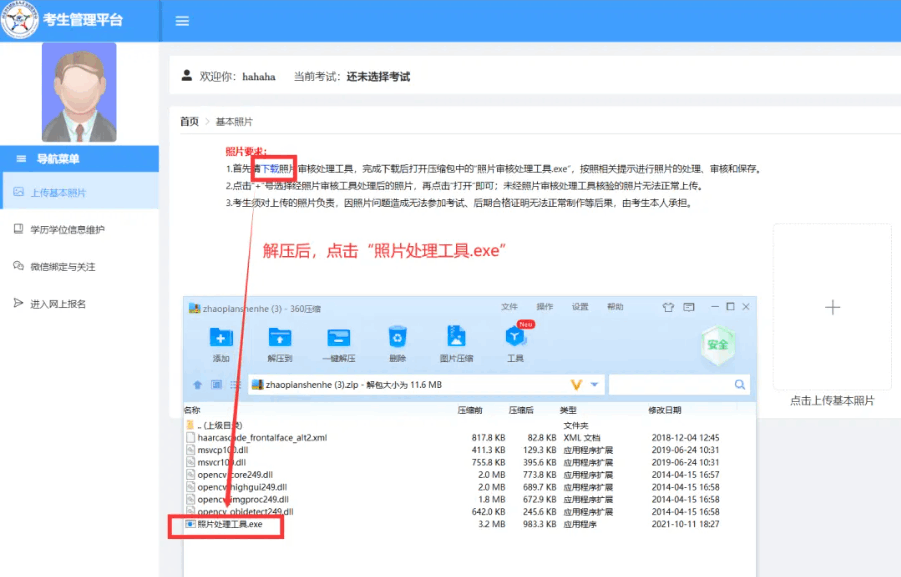
Task: Click the 添加 (Add) icon in 360压缩
Action: pos(221,338)
